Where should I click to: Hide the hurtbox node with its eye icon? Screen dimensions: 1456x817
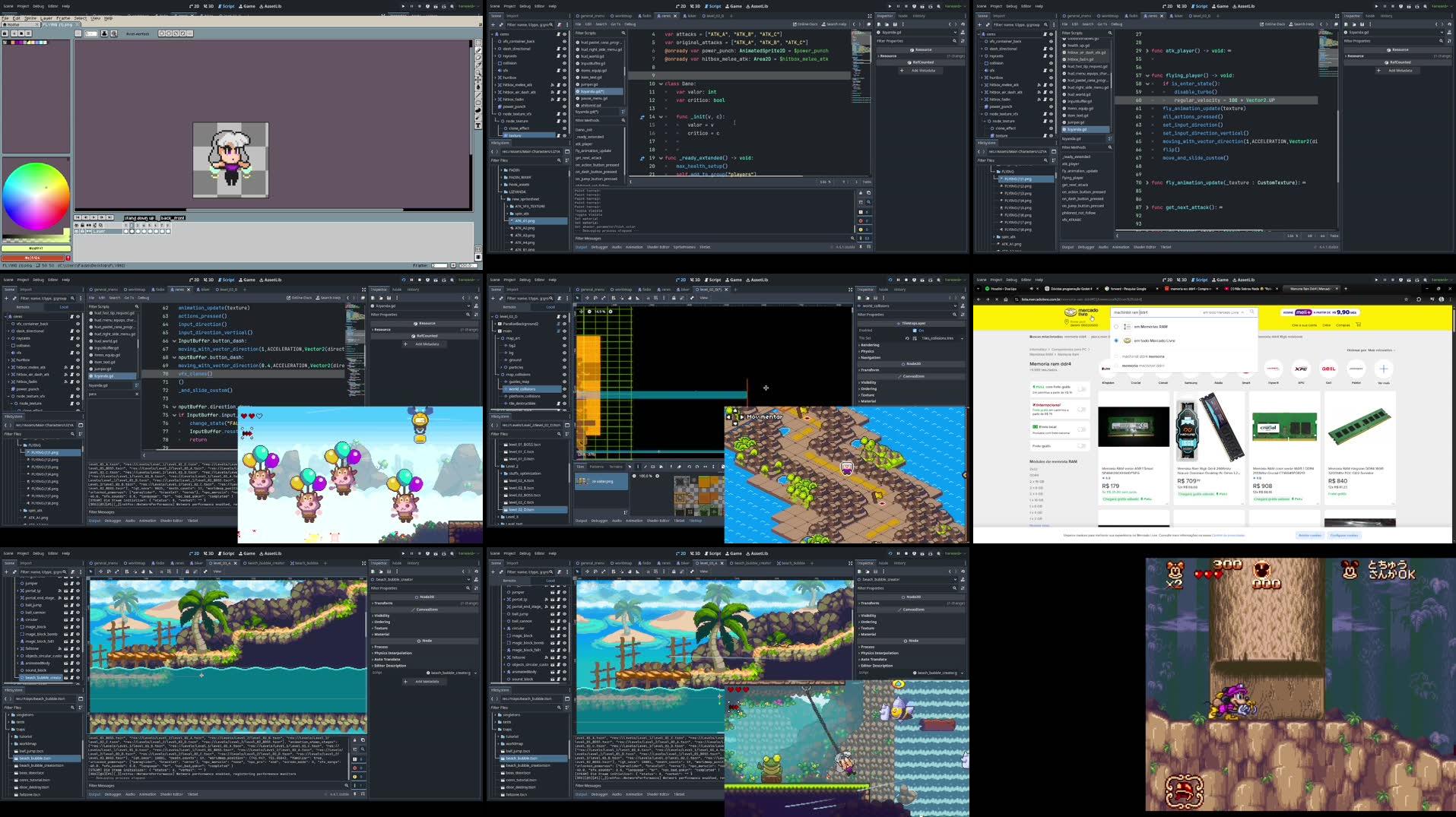[x=564, y=78]
